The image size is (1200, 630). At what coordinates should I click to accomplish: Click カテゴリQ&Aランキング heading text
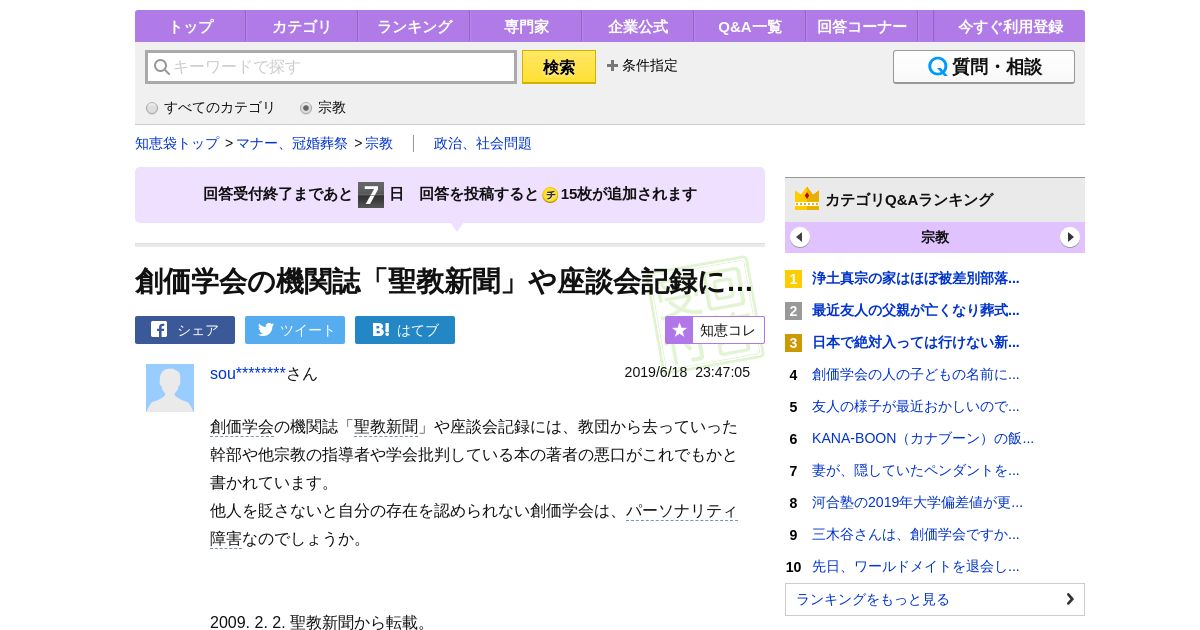(909, 199)
